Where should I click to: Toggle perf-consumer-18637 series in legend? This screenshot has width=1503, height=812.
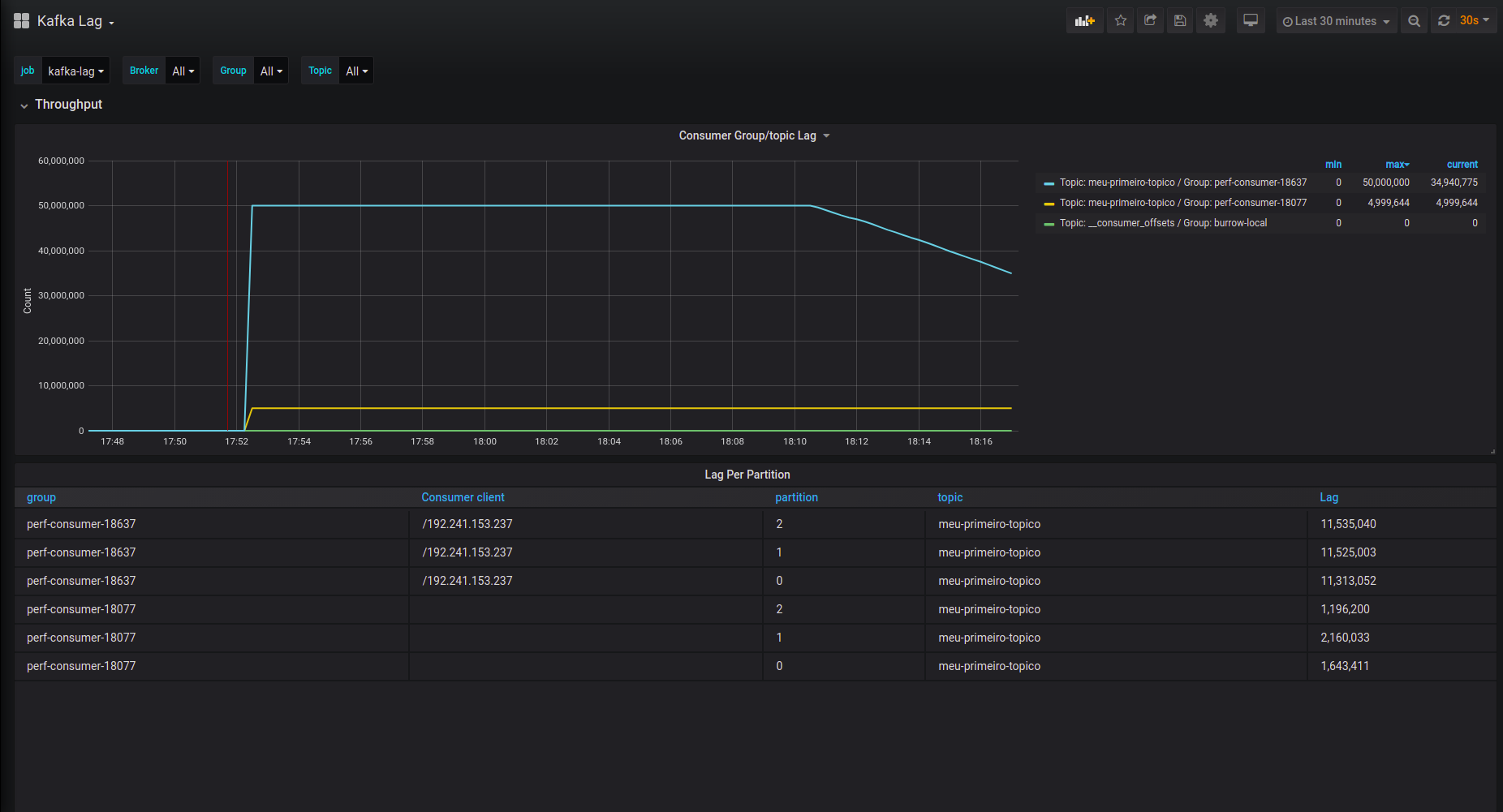point(1183,183)
